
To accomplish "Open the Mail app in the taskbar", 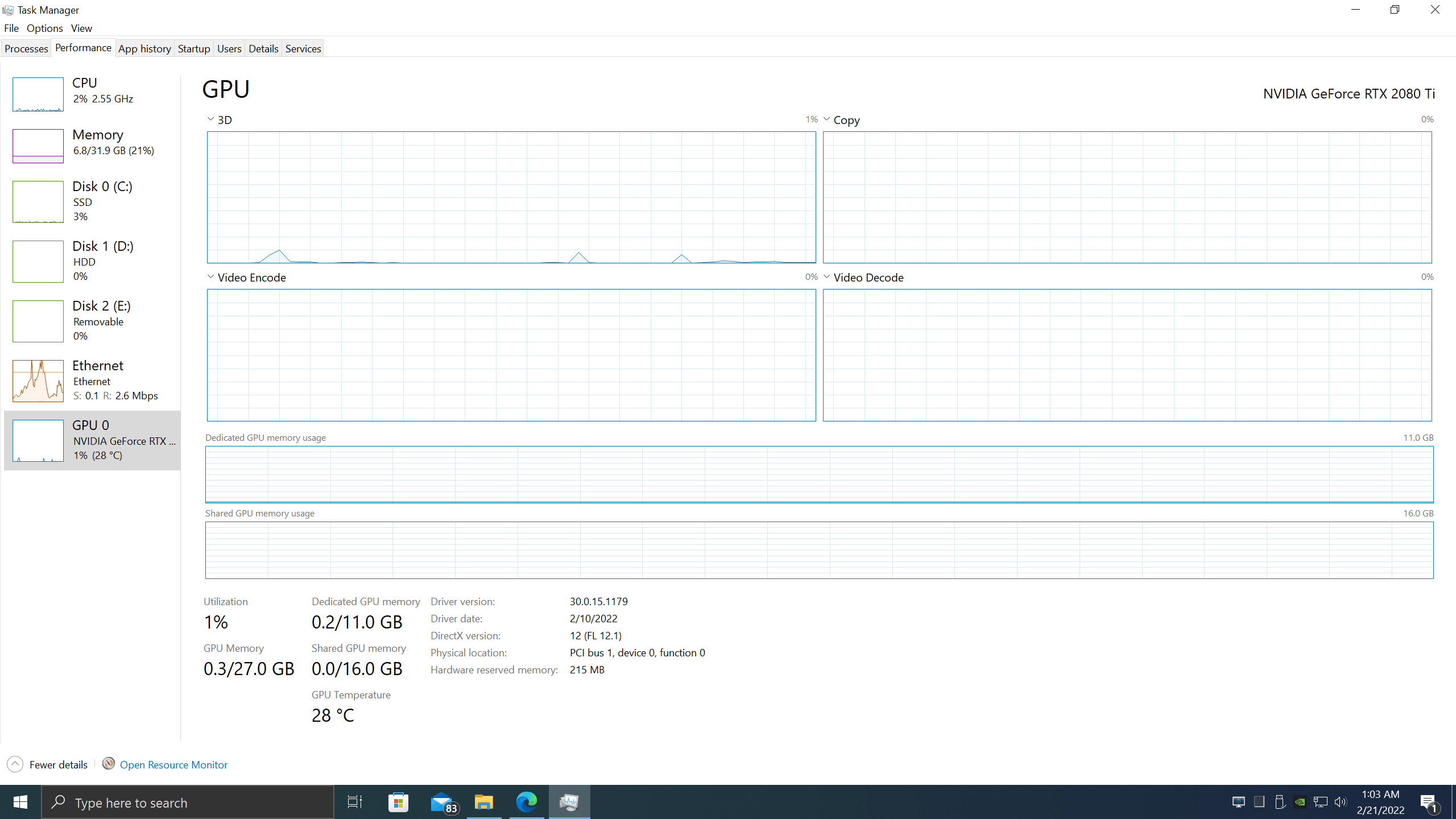I will click(442, 802).
